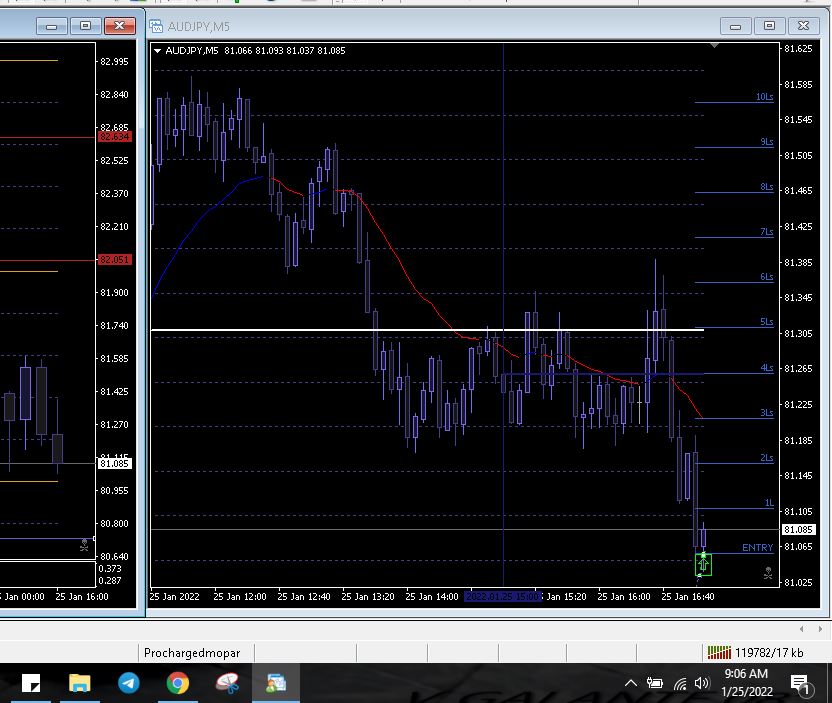Restore the left chart window
Viewport: 832px width, 703px height.
tap(85, 25)
